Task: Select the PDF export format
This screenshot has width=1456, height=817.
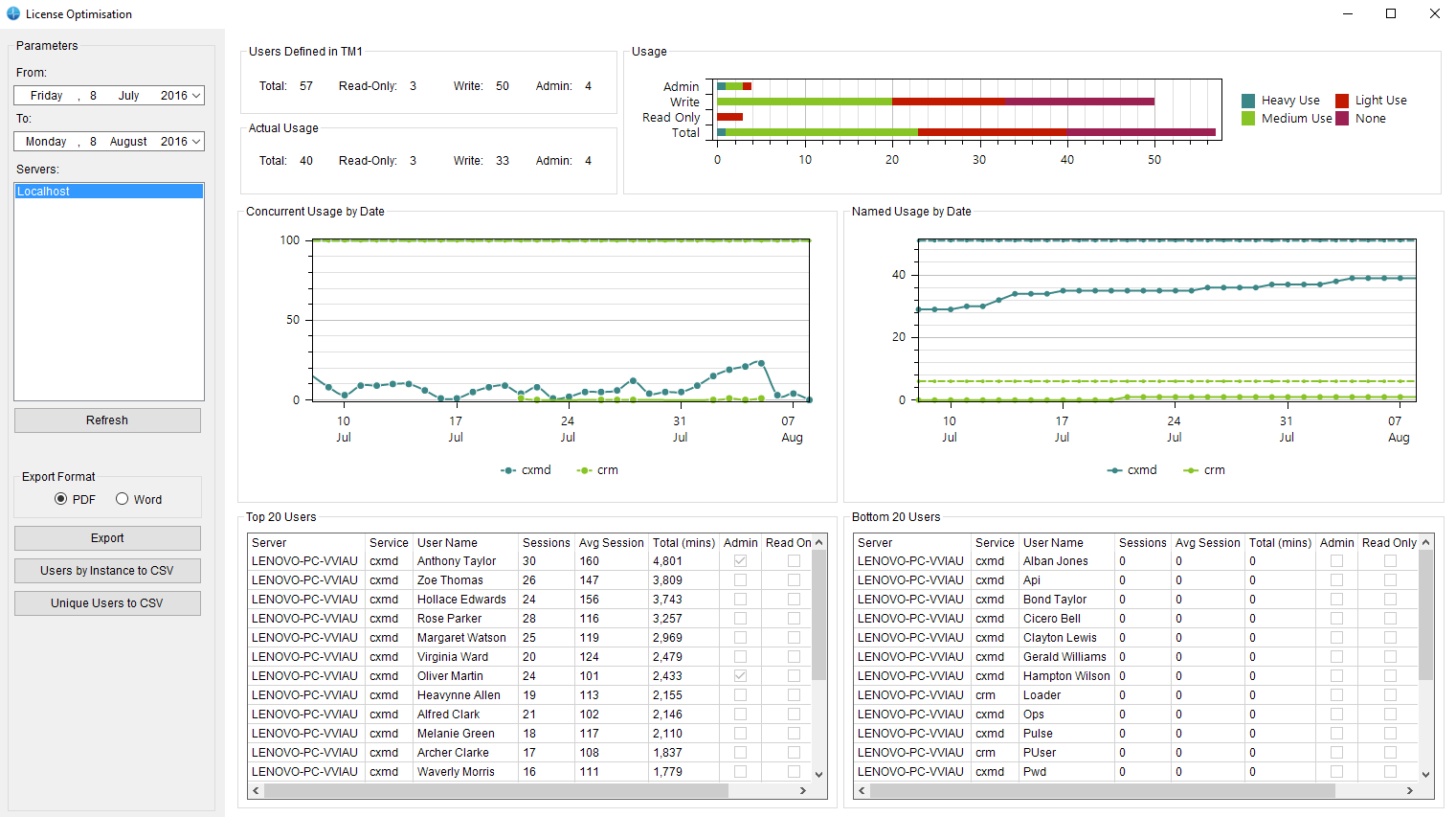Action: click(x=60, y=499)
